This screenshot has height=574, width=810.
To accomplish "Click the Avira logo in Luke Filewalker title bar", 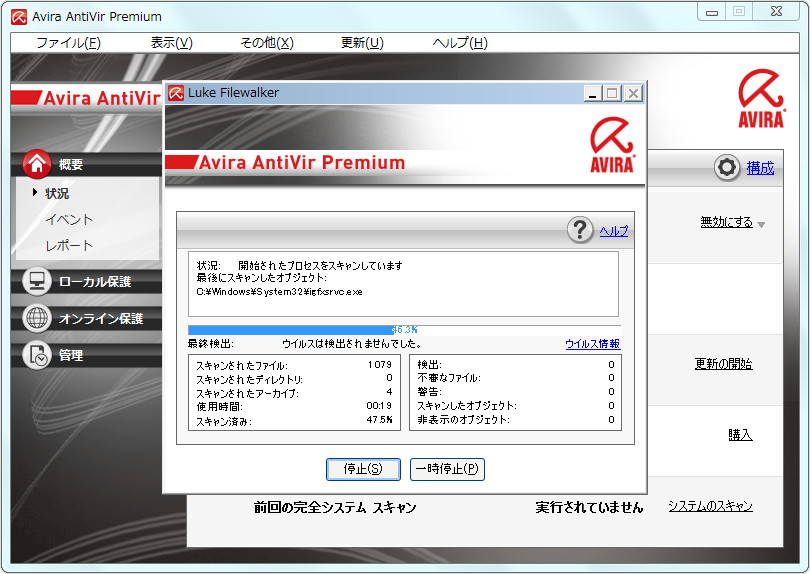I will point(176,93).
